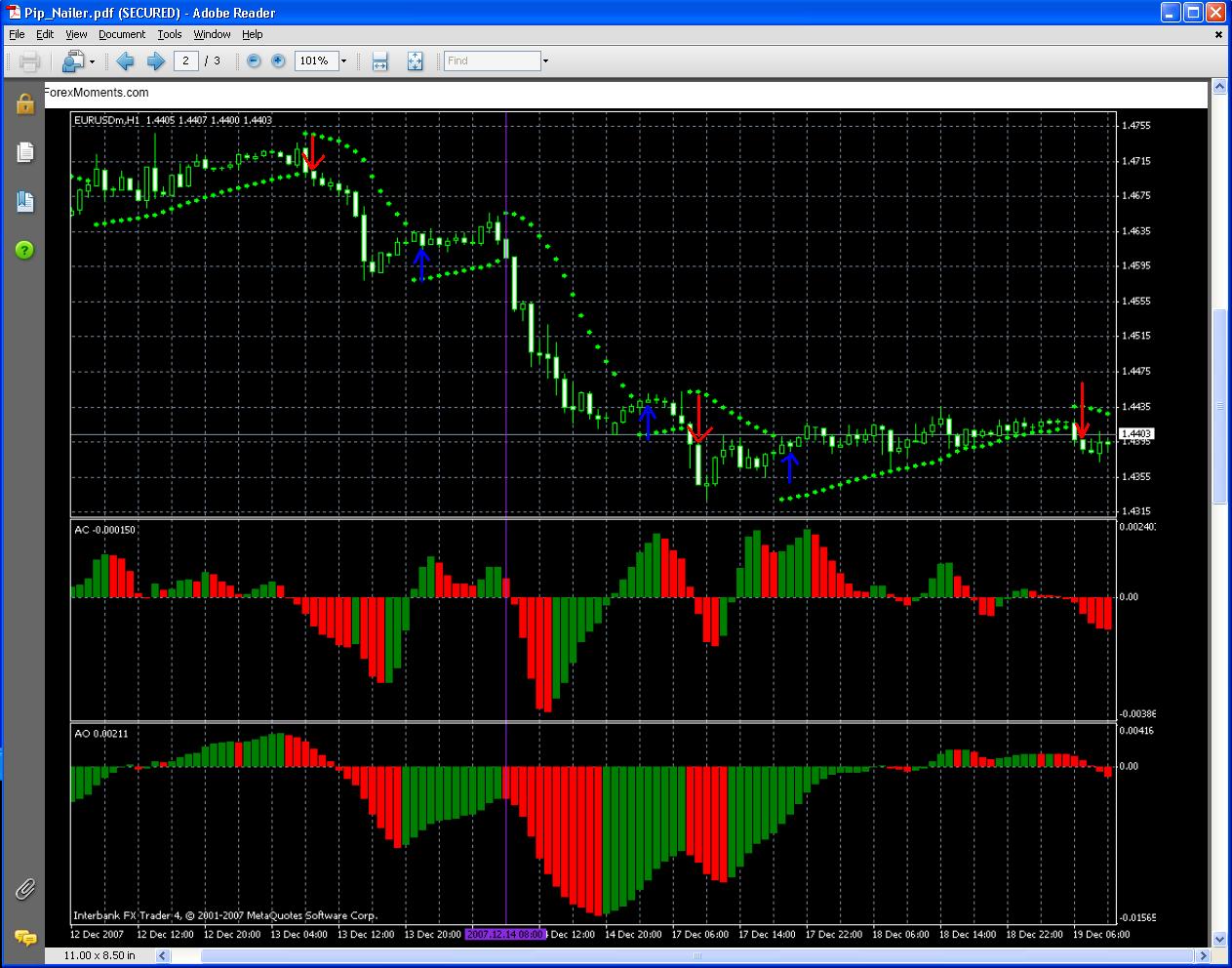Viewport: 1232px width, 968px height.
Task: Click the security padlock icon
Action: [24, 103]
